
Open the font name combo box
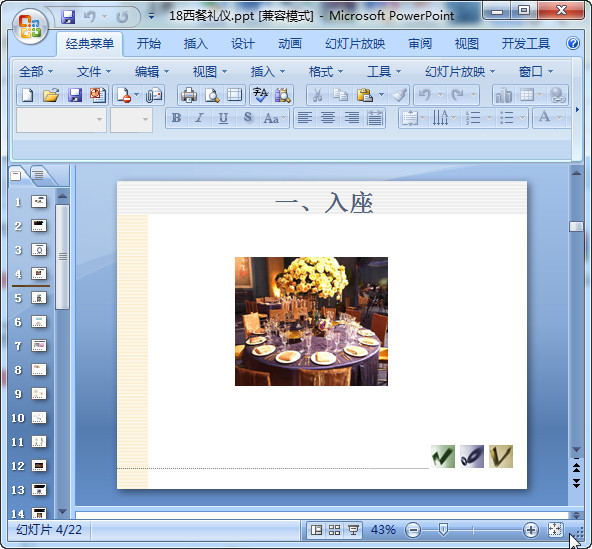[61, 120]
